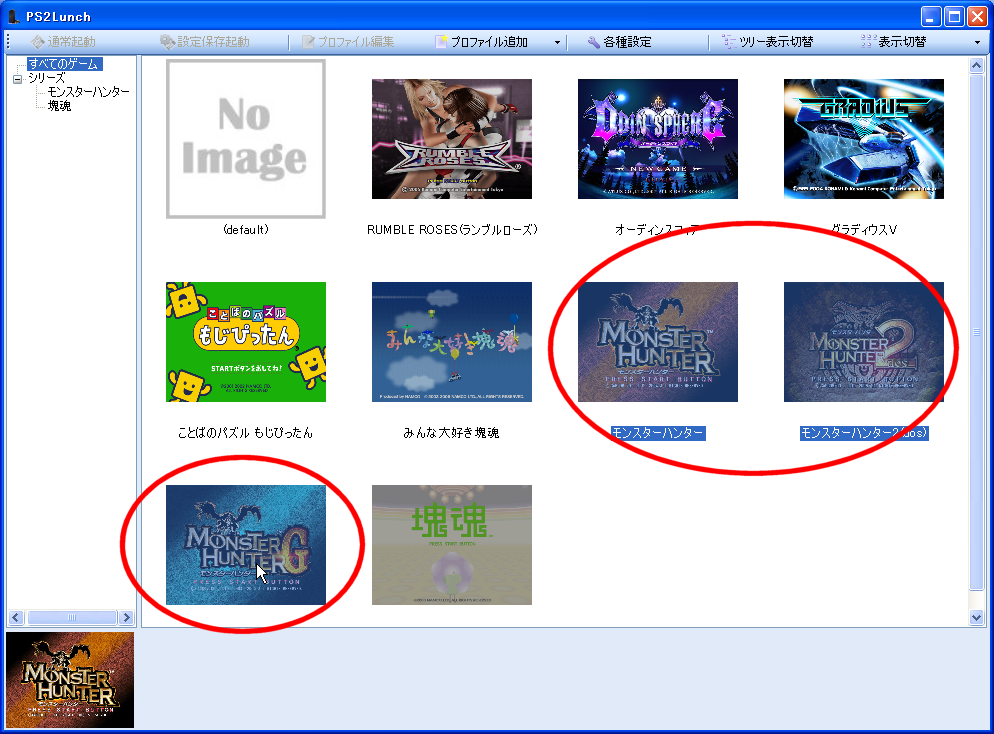Image resolution: width=994 pixels, height=734 pixels.
Task: Click the game list scroll down arrow
Action: tap(976, 617)
